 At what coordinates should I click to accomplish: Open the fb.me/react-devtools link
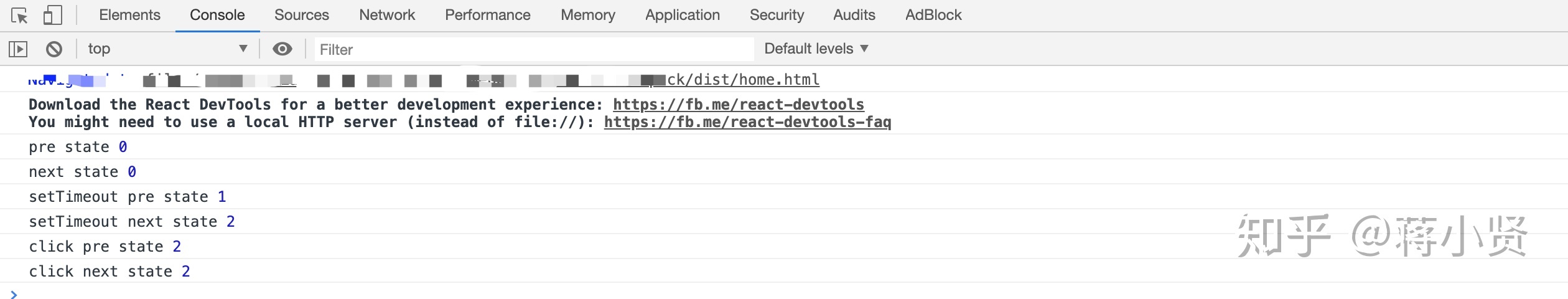pos(739,105)
